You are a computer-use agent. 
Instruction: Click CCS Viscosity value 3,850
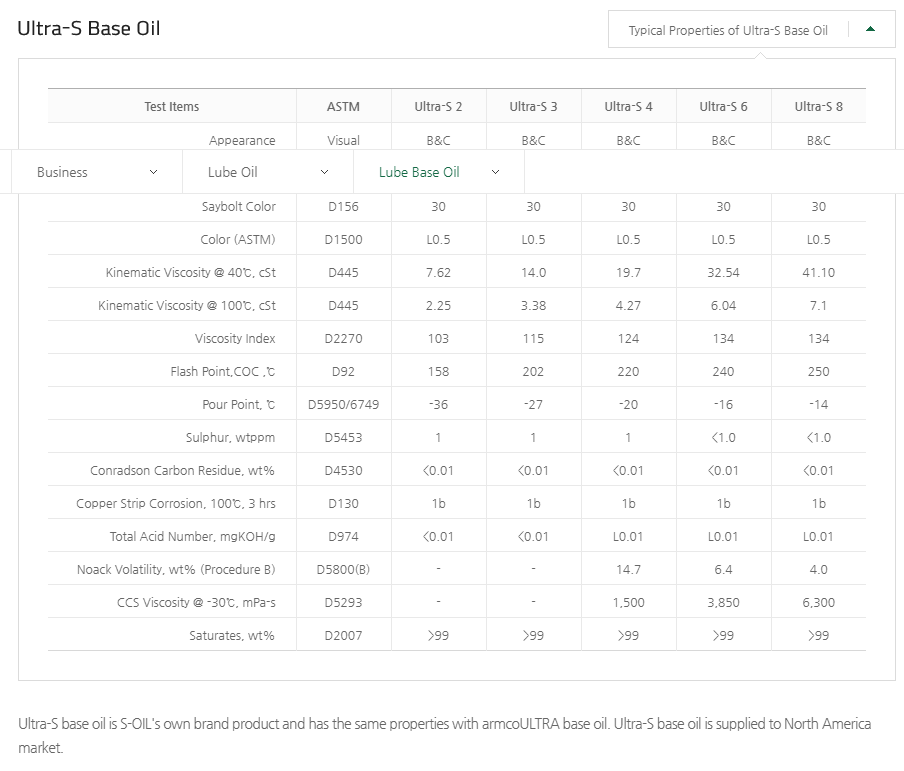click(x=724, y=602)
